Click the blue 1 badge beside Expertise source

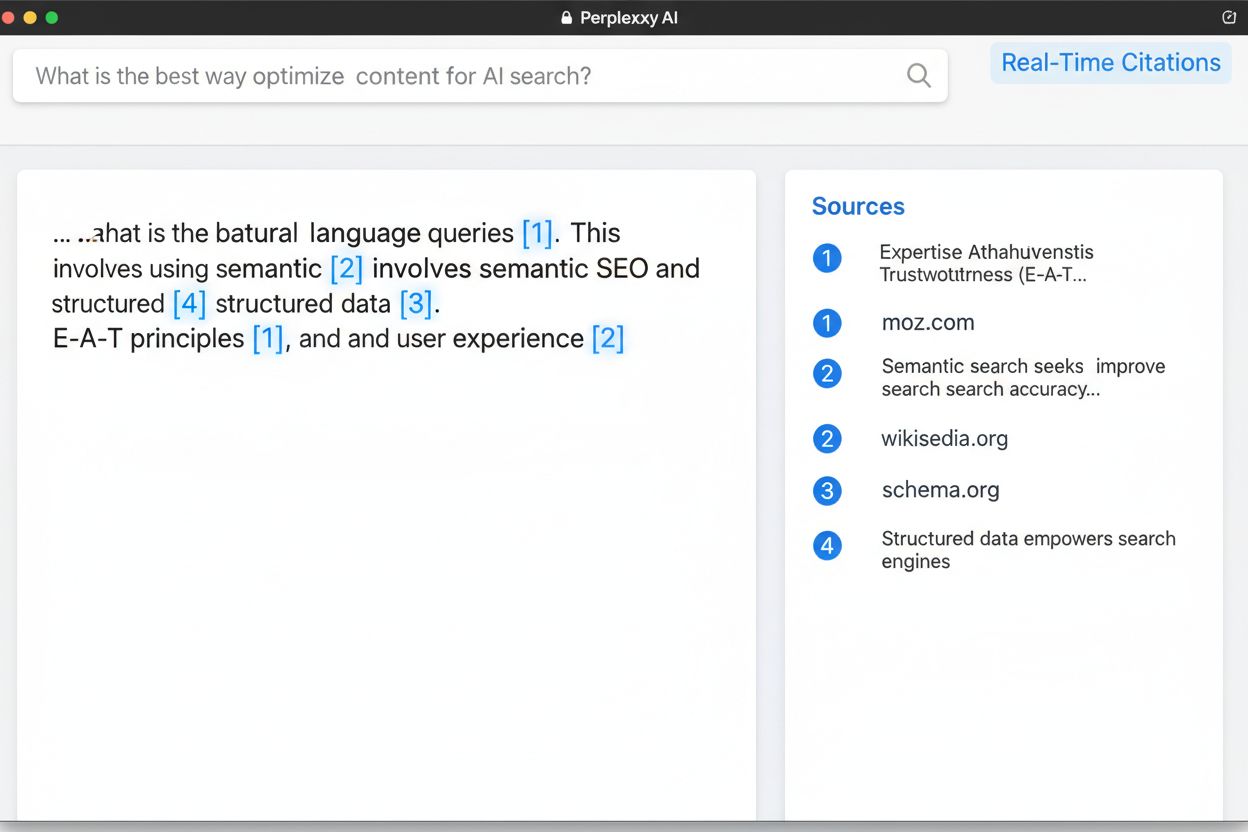[x=827, y=258]
